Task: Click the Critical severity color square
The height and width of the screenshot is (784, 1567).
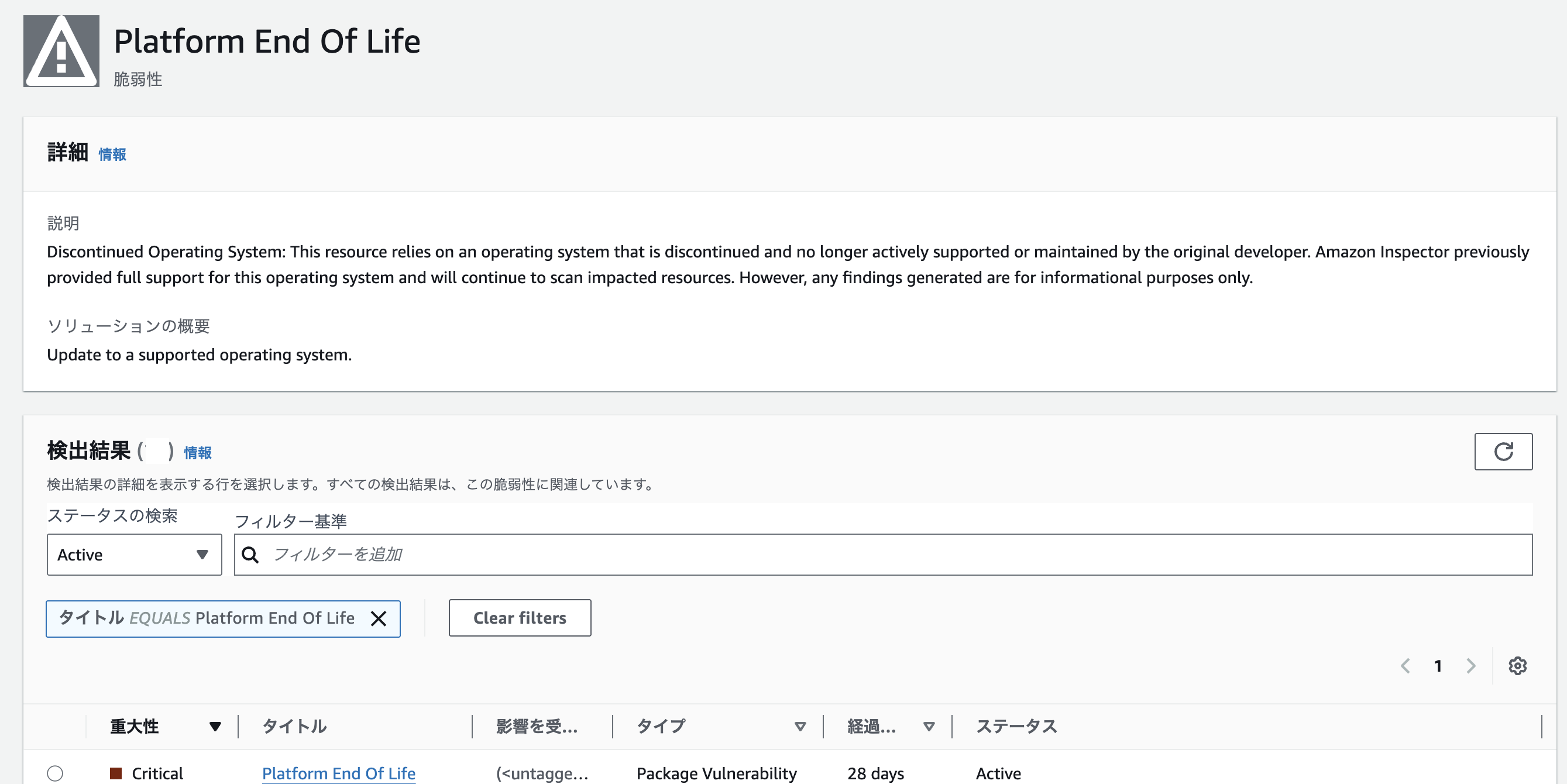Action: [116, 772]
